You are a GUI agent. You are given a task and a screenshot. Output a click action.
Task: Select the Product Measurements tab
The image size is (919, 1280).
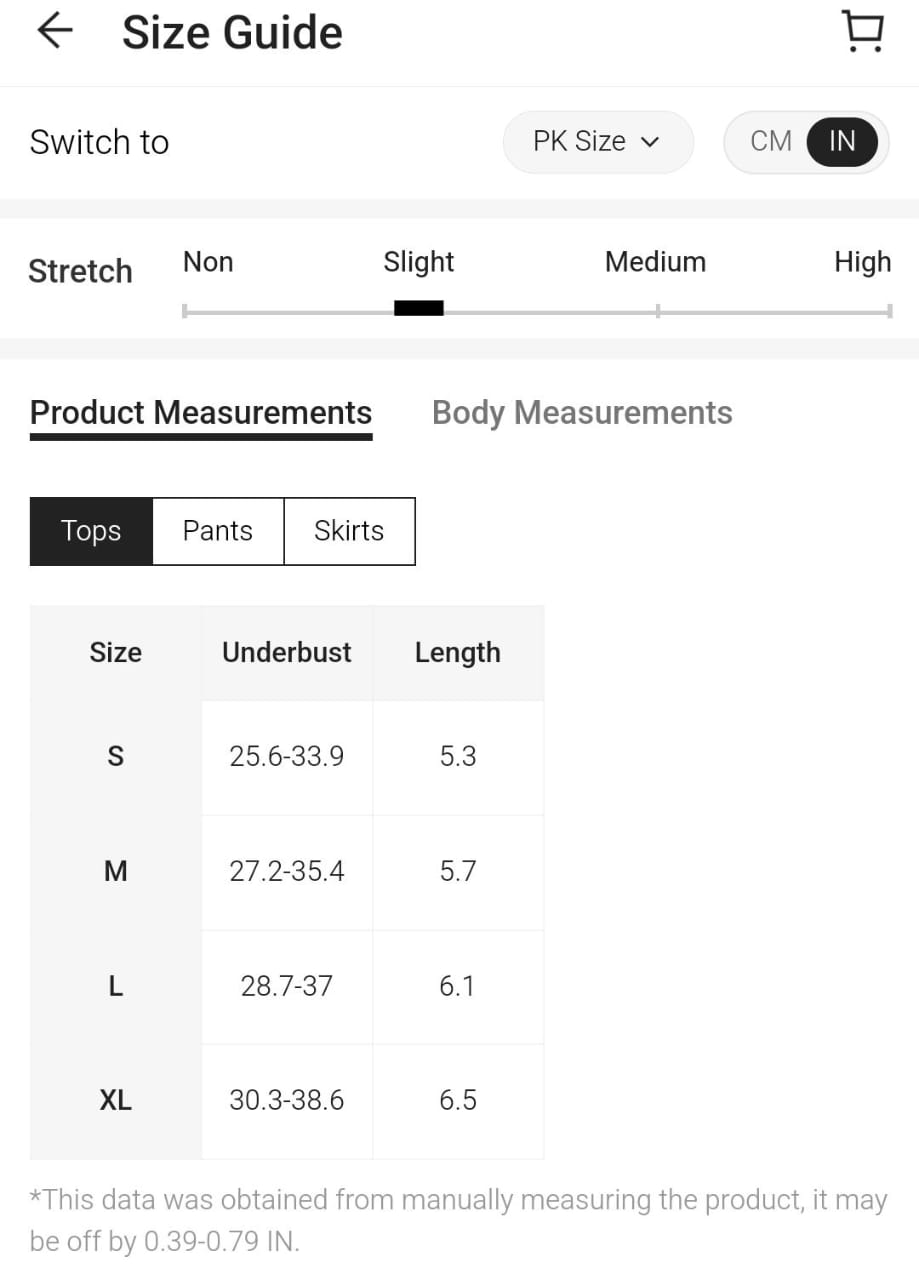(201, 413)
